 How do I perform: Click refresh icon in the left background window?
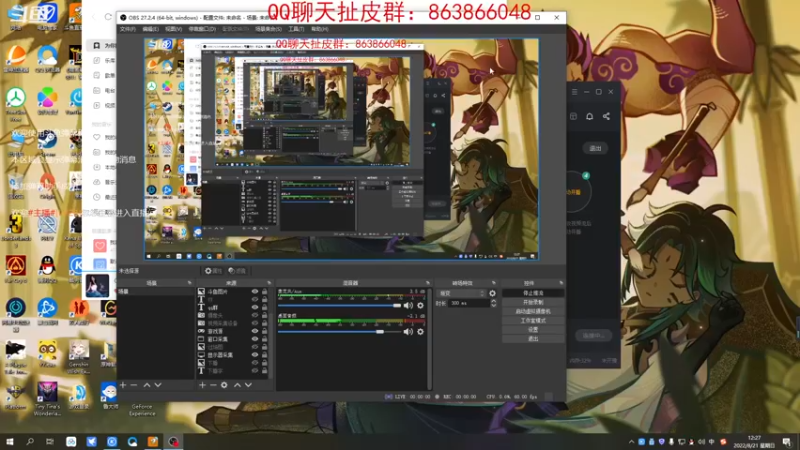pyautogui.click(x=108, y=17)
